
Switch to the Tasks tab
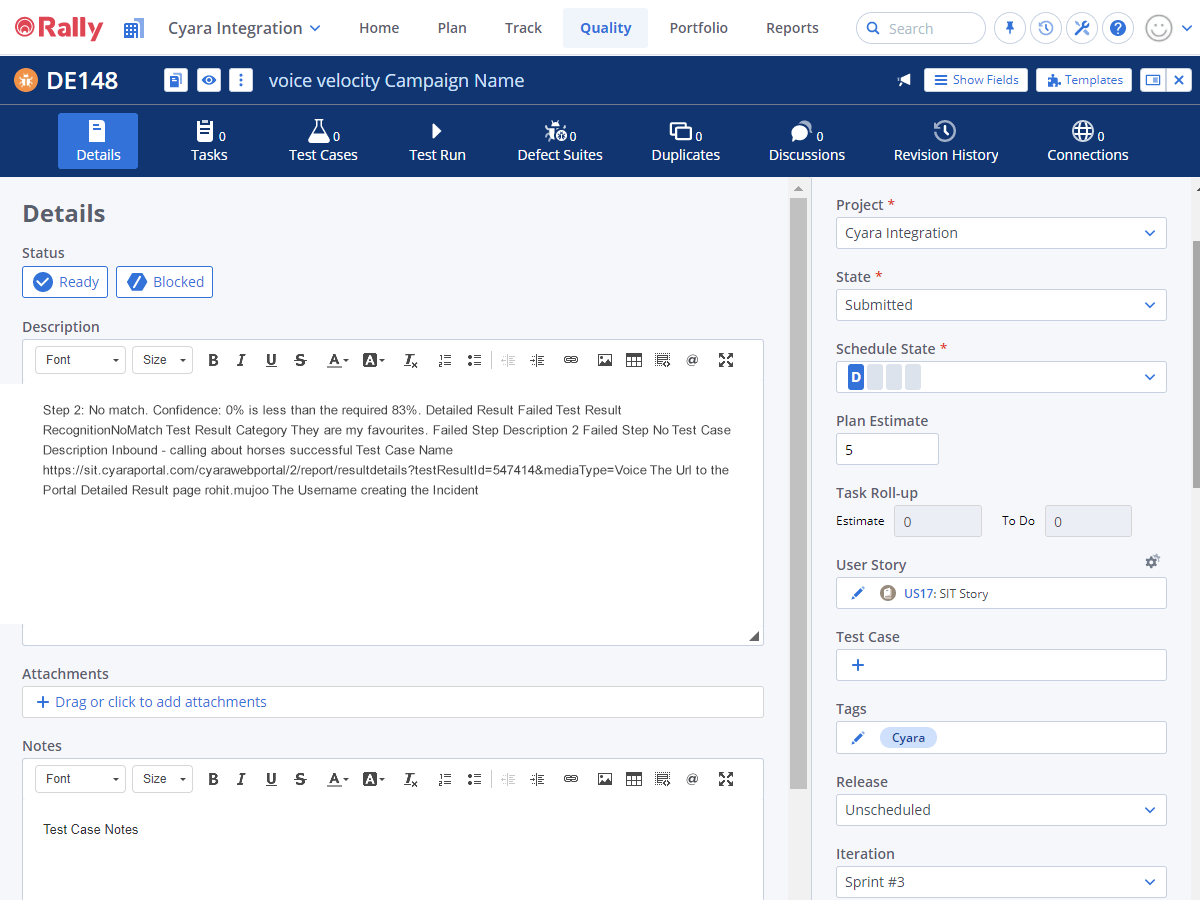click(x=209, y=141)
